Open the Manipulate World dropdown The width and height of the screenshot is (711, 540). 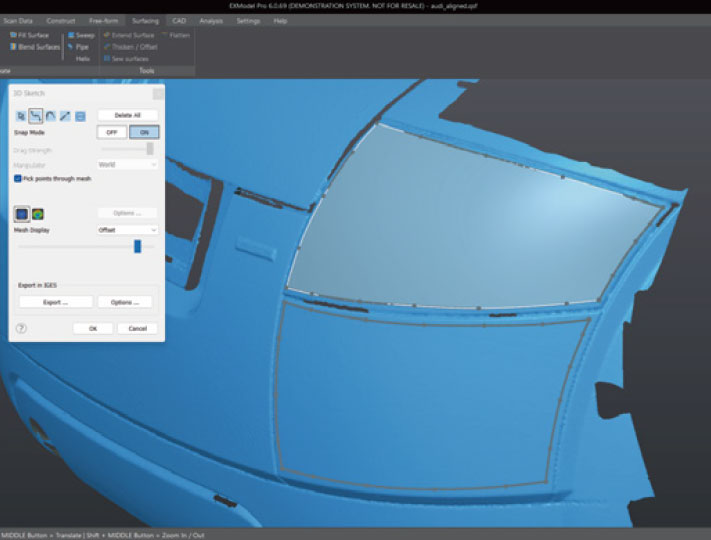point(127,164)
